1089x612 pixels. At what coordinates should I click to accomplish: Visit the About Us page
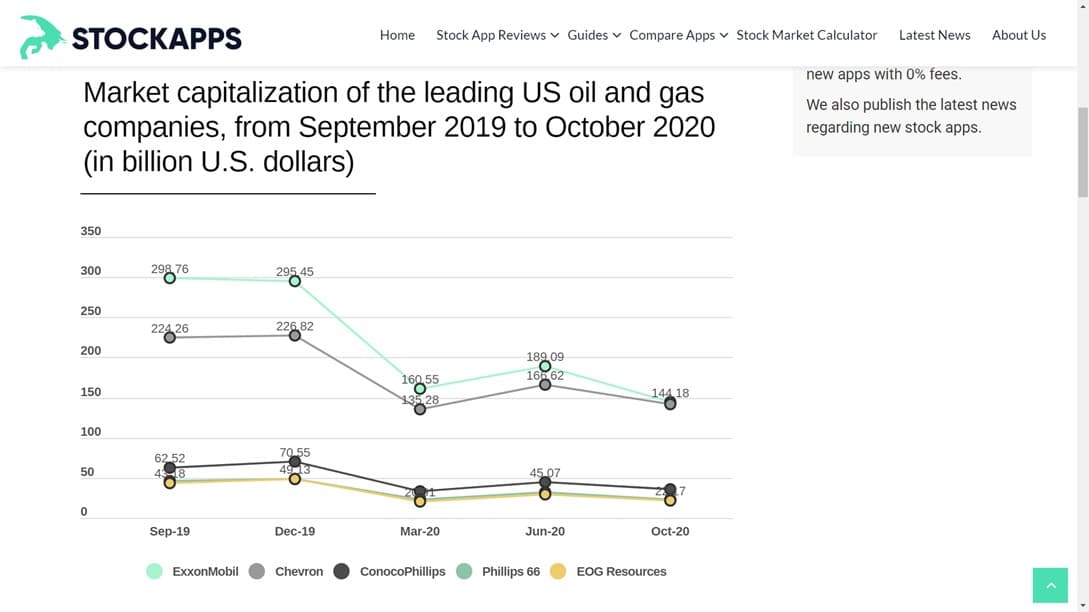(1018, 35)
